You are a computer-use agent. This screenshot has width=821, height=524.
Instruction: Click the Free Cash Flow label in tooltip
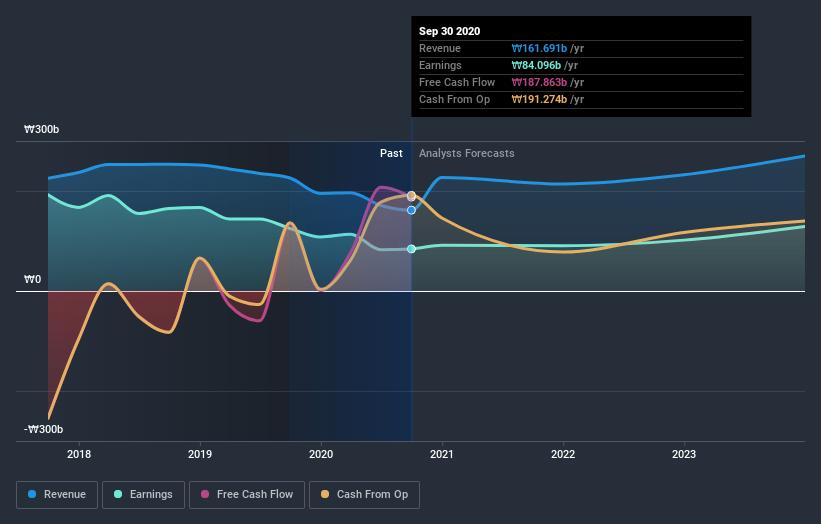click(x=457, y=82)
